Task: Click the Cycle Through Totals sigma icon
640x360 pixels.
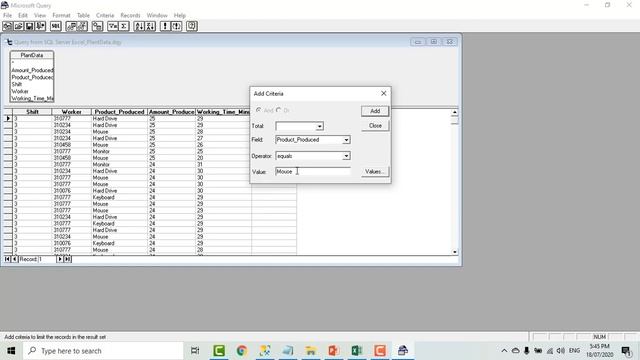Action: [x=124, y=26]
